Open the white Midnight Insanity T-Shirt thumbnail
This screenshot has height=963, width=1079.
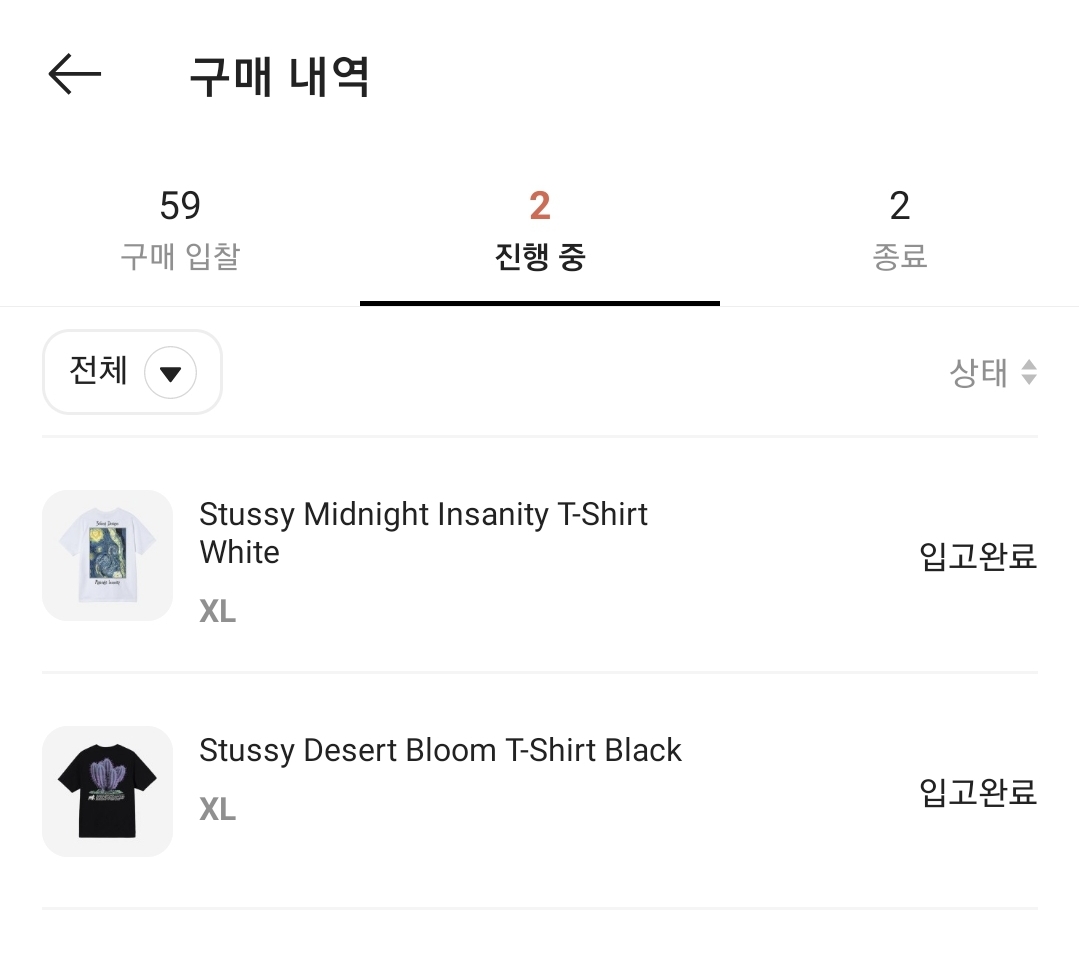[x=107, y=555]
